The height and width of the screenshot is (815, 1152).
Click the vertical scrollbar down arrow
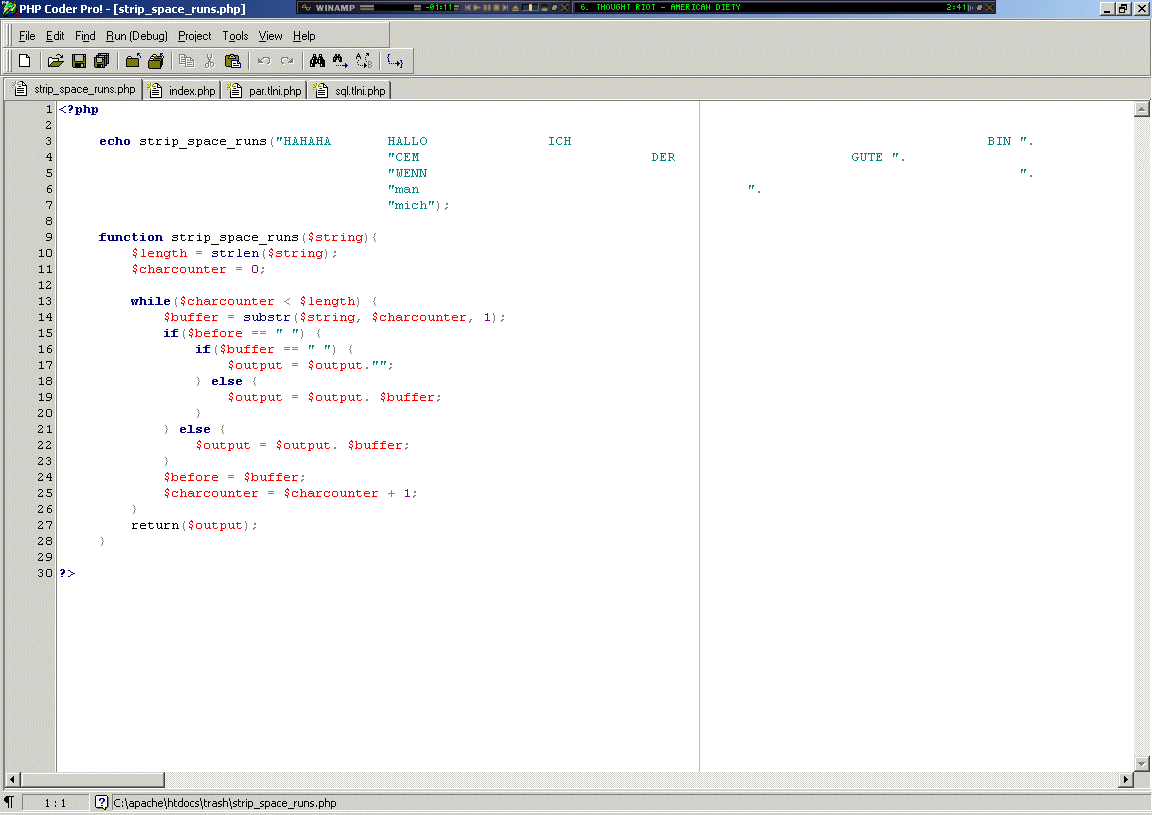point(1142,764)
